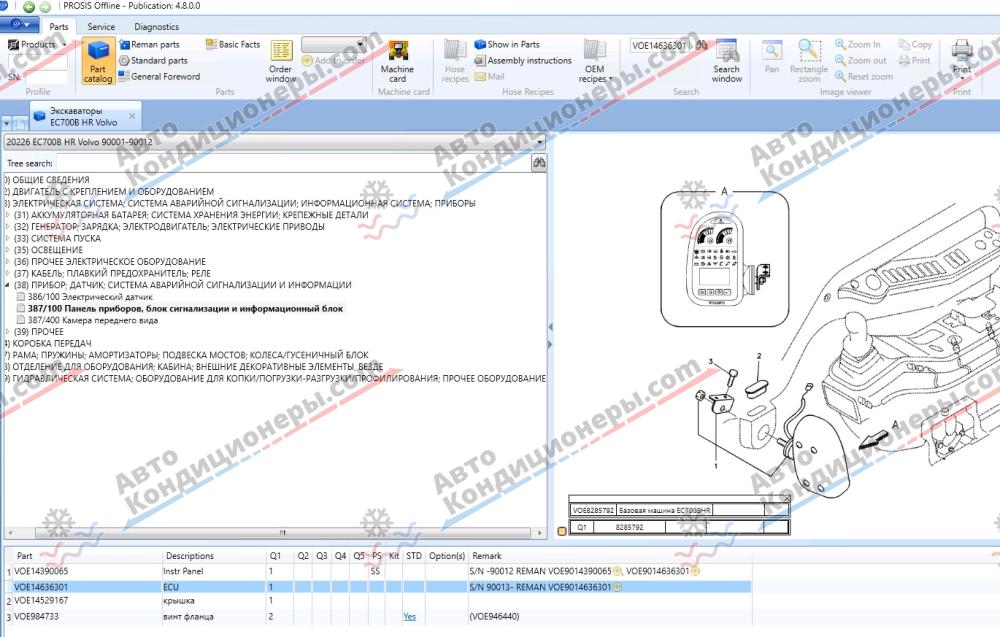1000x637 pixels.
Task: Open OEM recipes menu
Action: pyautogui.click(x=595, y=61)
